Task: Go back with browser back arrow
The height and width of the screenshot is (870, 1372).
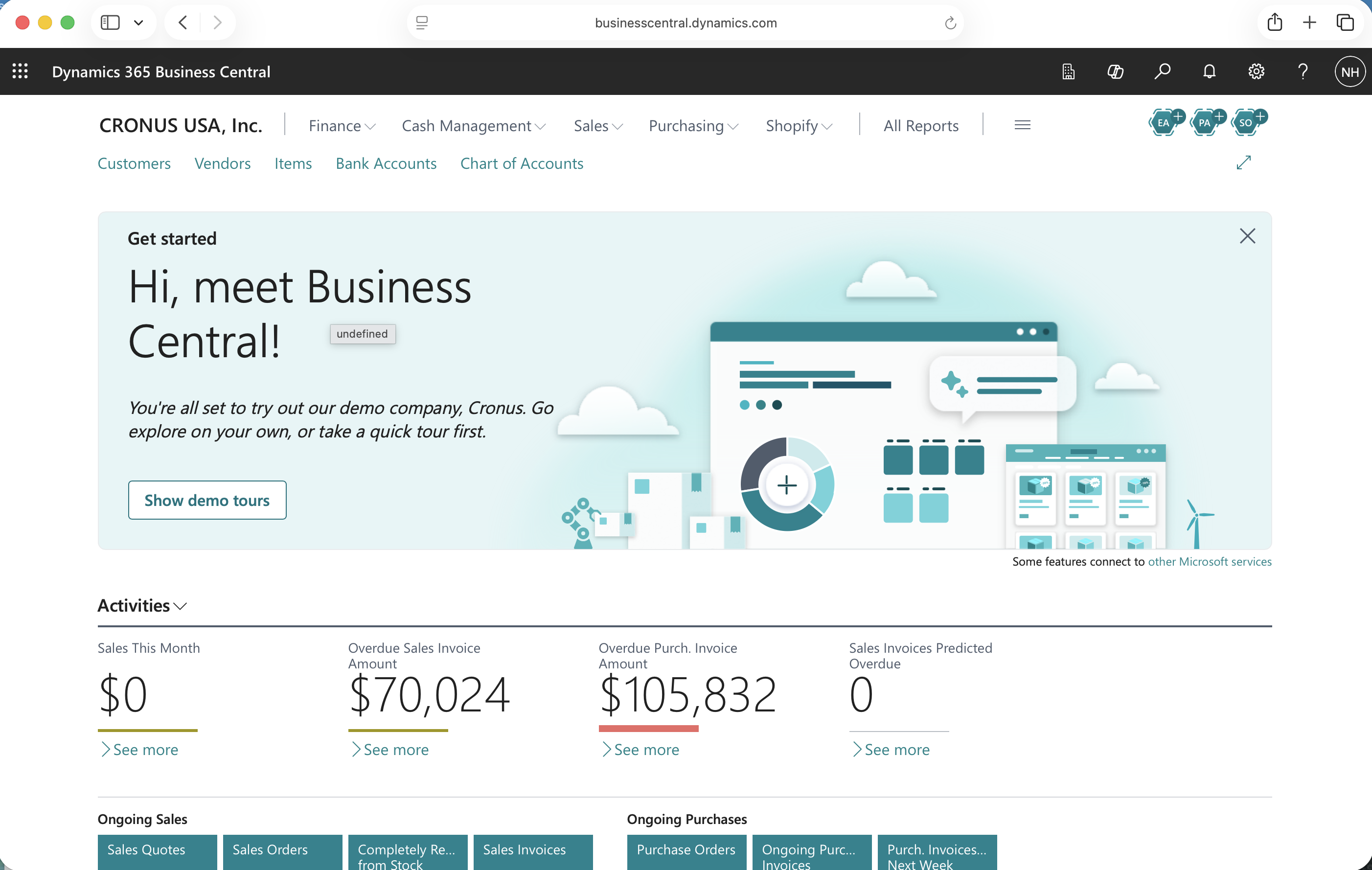Action: [183, 23]
